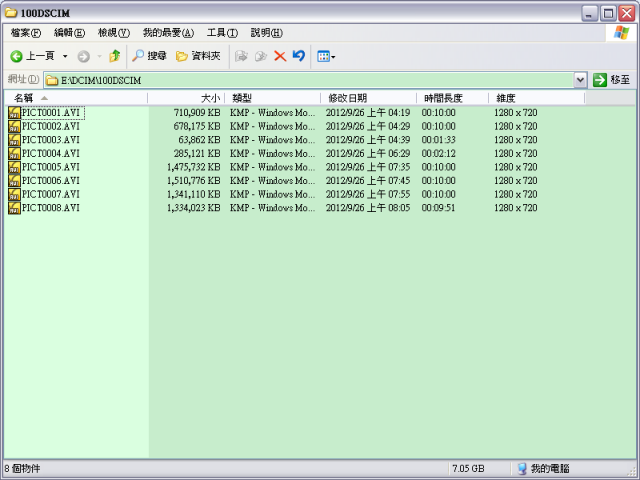This screenshot has height=480, width=640.
Task: Click the address bar folder icon
Action: click(52, 80)
